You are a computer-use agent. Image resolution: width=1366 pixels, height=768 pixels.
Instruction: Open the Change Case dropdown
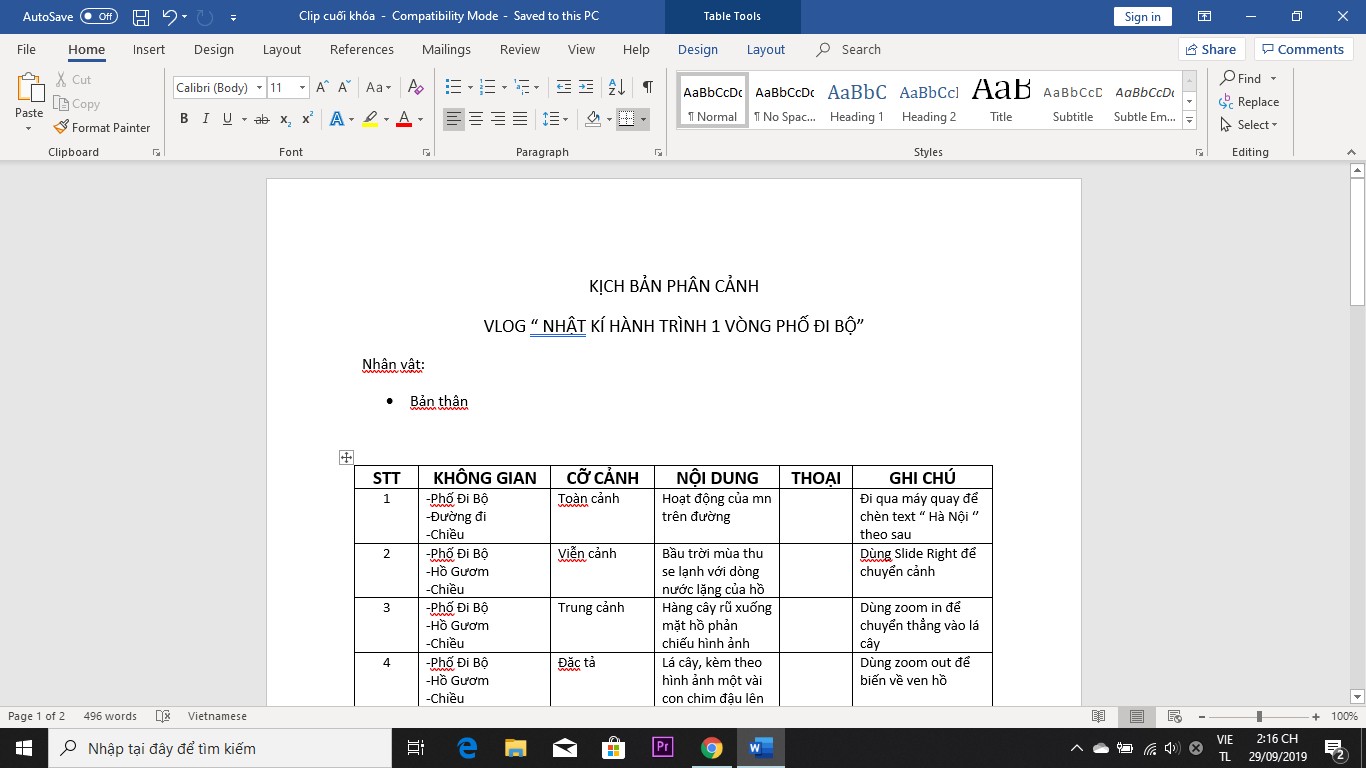379,88
